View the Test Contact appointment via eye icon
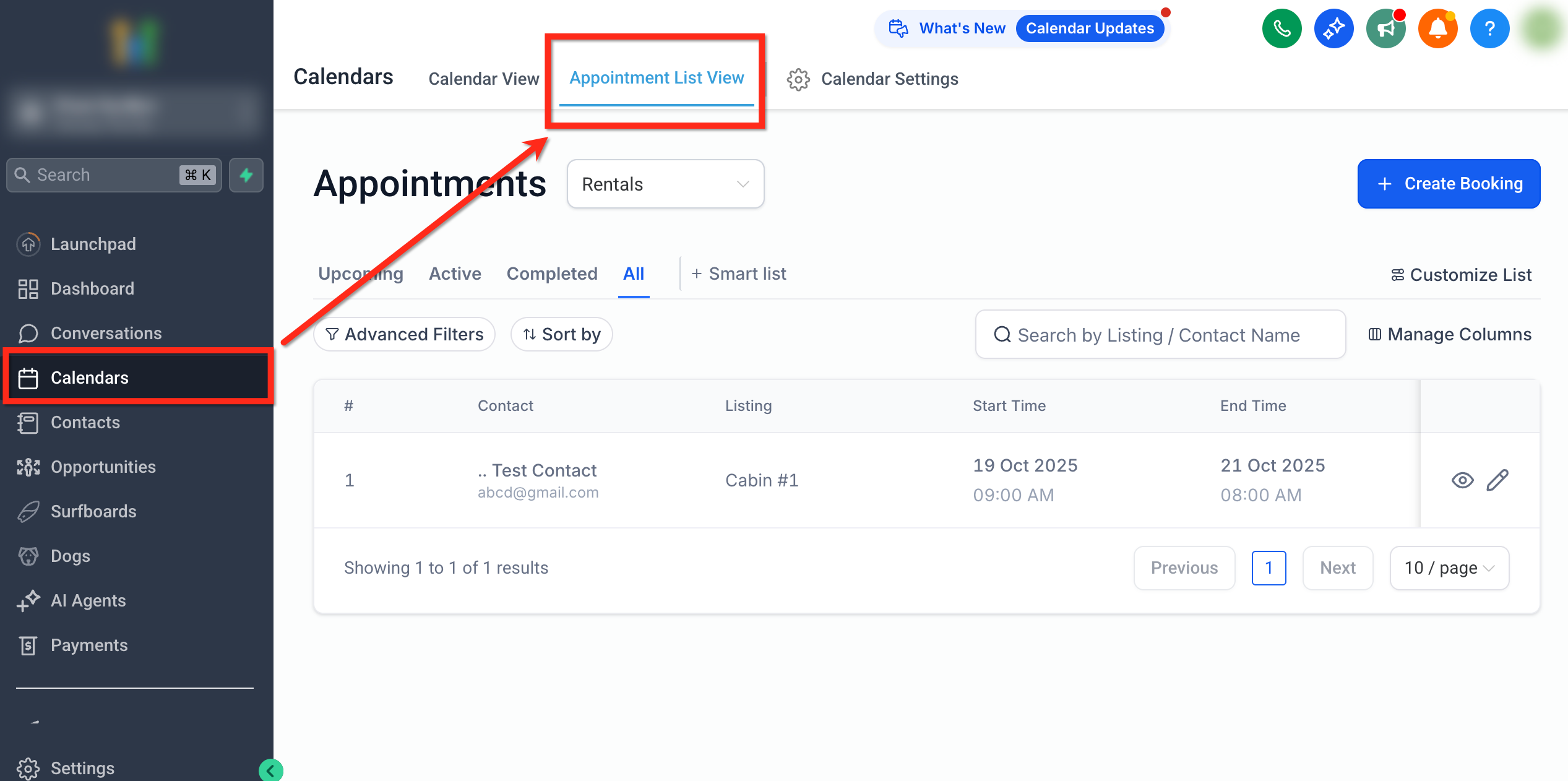The height and width of the screenshot is (781, 1568). 1462,480
